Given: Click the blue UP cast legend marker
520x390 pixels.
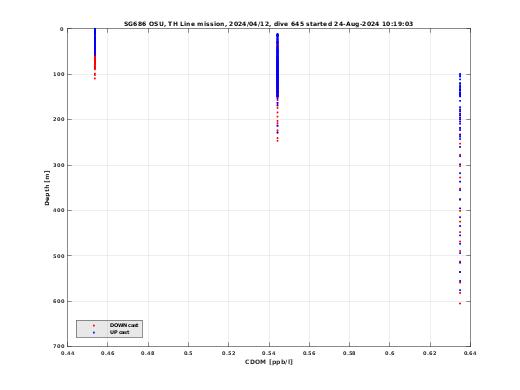Looking at the screenshot, I should 94,333.
